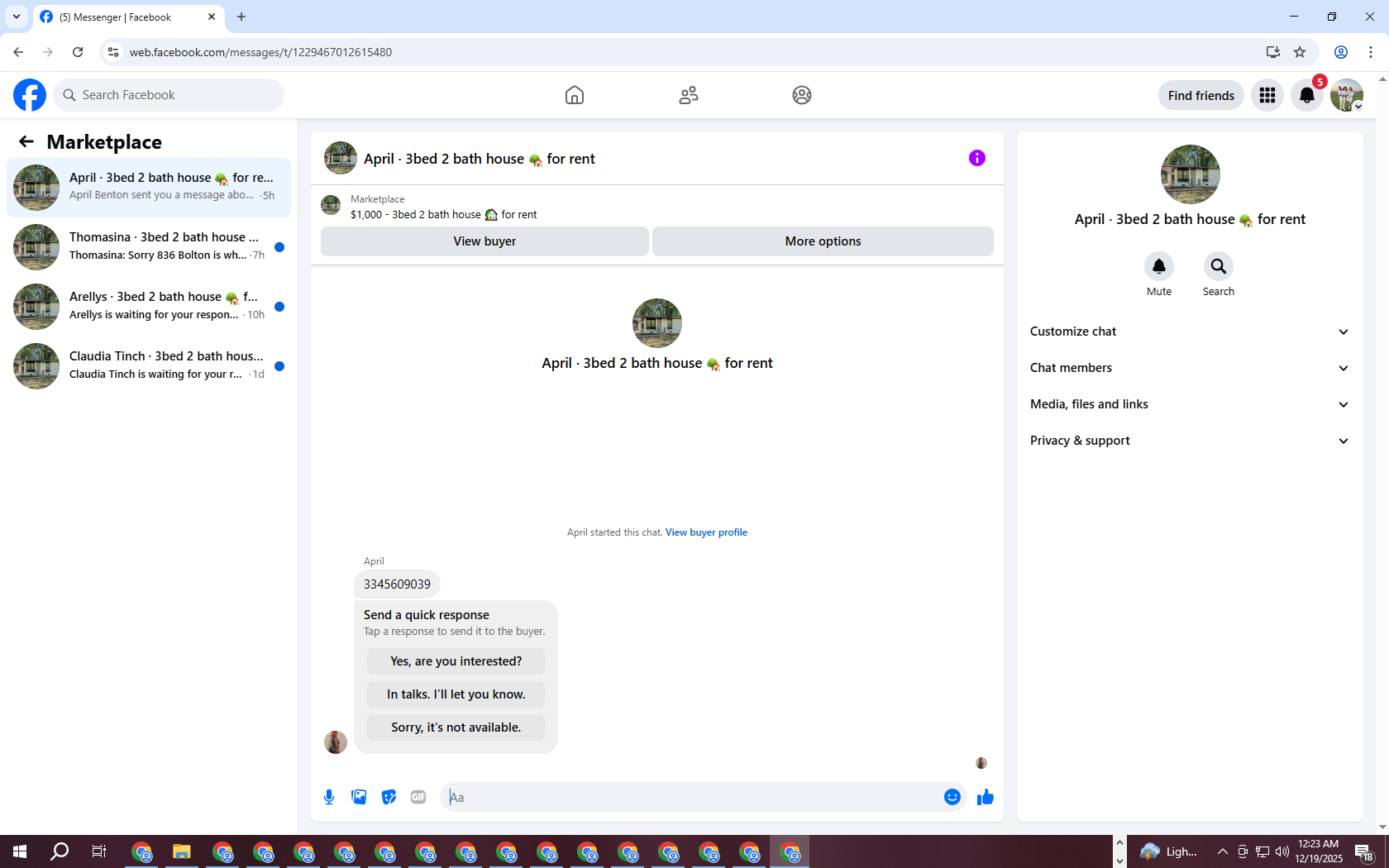Open the Friends icon in top navigation
Screen dimensions: 1389x868
[689, 95]
